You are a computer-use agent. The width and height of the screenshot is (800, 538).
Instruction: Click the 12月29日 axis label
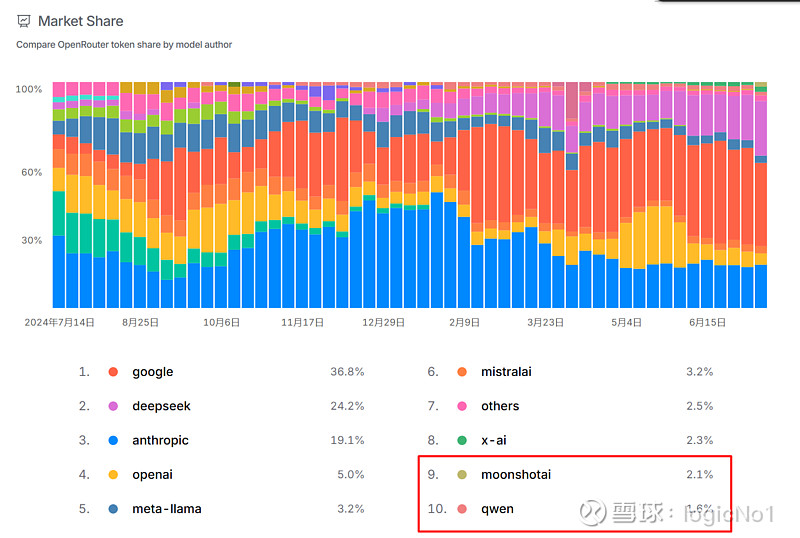pyautogui.click(x=384, y=322)
